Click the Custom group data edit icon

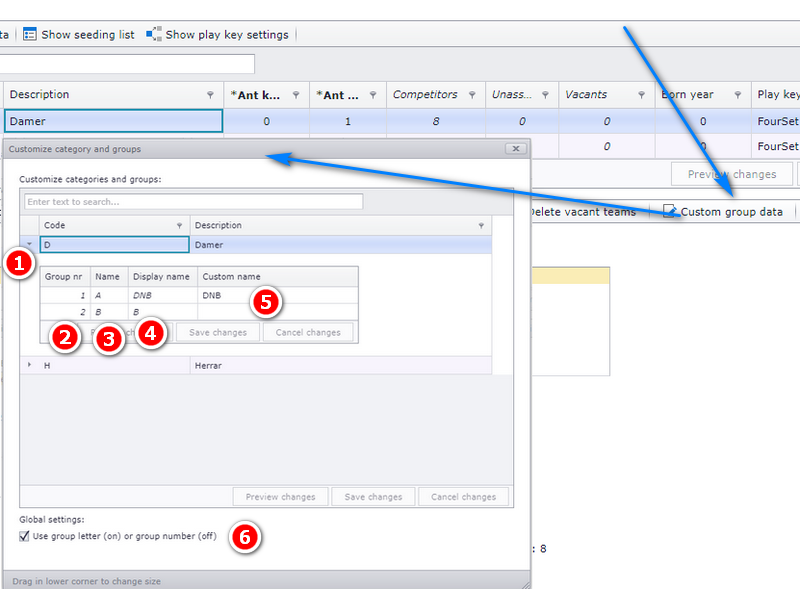tap(669, 211)
